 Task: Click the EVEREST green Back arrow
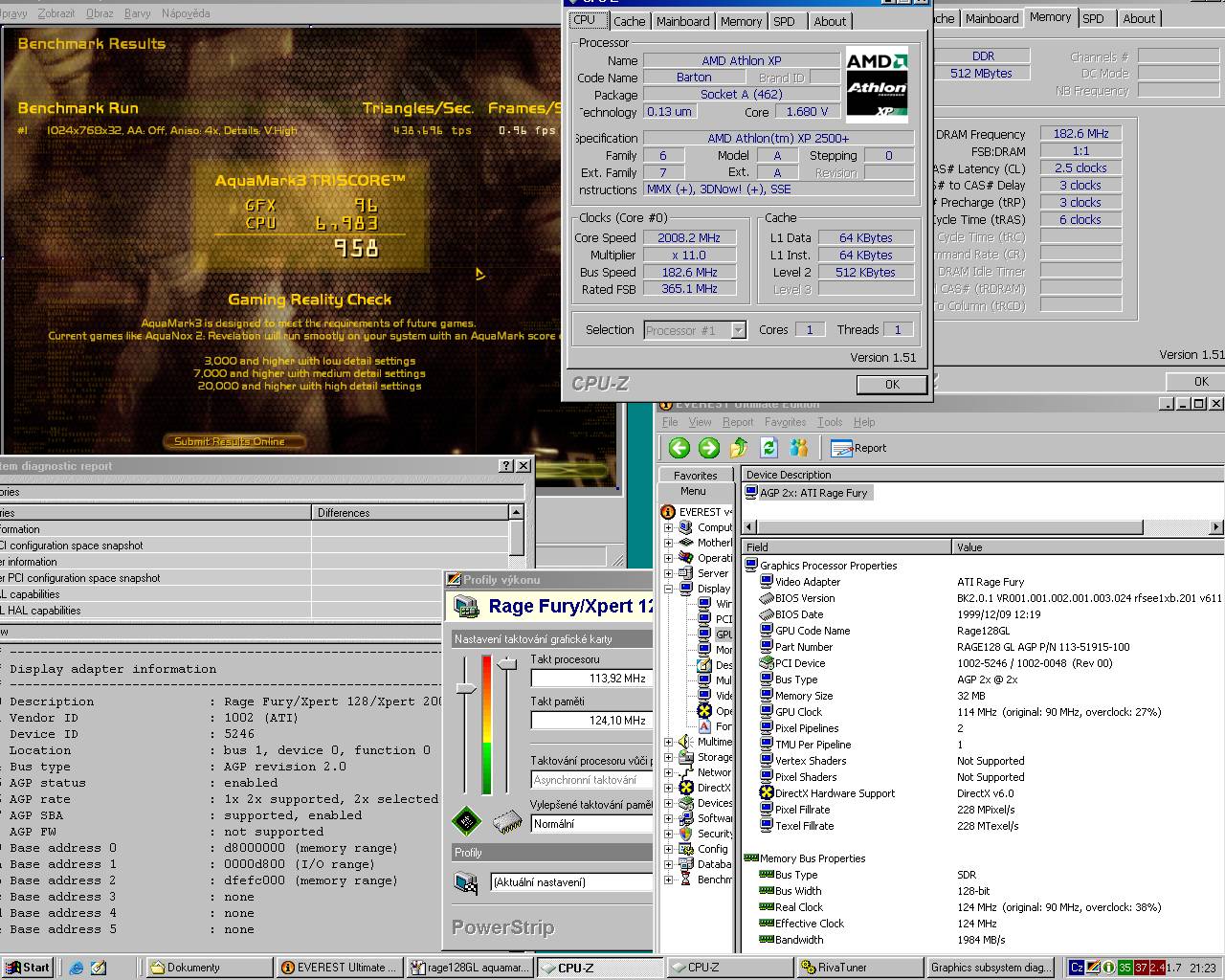click(679, 448)
